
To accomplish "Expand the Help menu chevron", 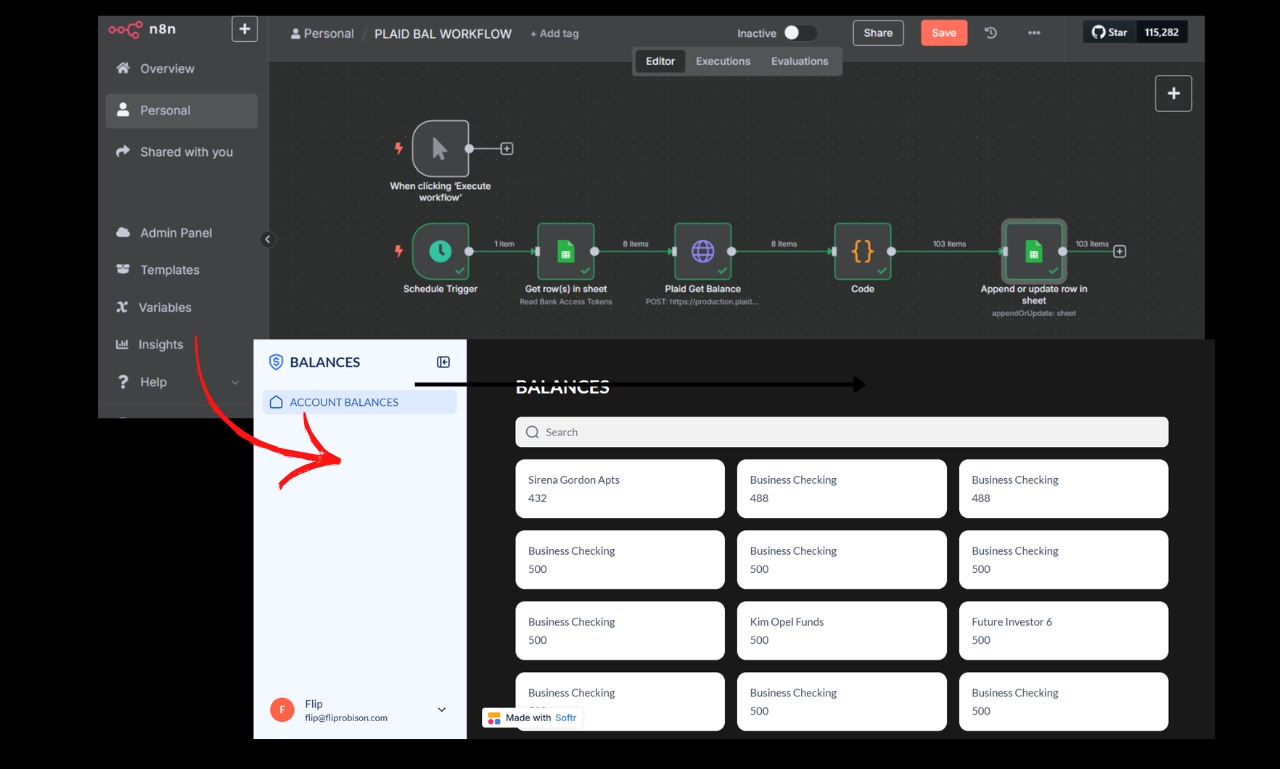I will click(236, 382).
